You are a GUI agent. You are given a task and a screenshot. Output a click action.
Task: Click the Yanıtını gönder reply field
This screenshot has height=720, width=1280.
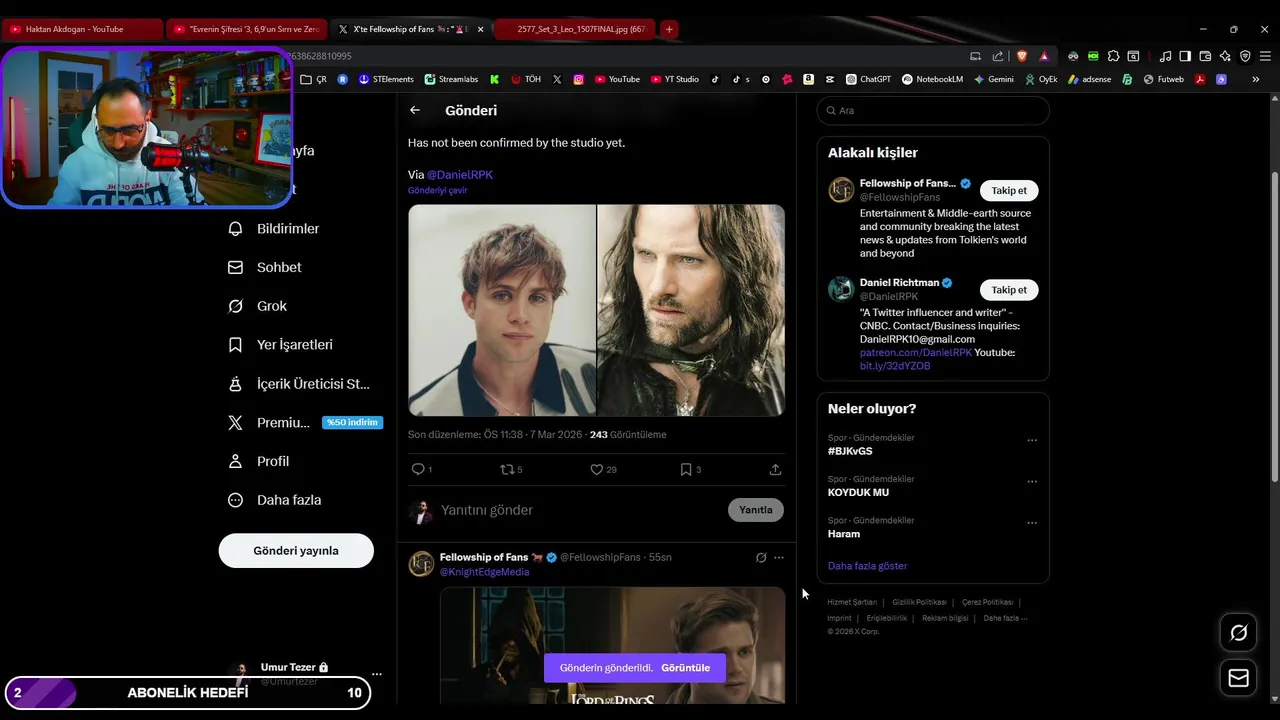[580, 510]
